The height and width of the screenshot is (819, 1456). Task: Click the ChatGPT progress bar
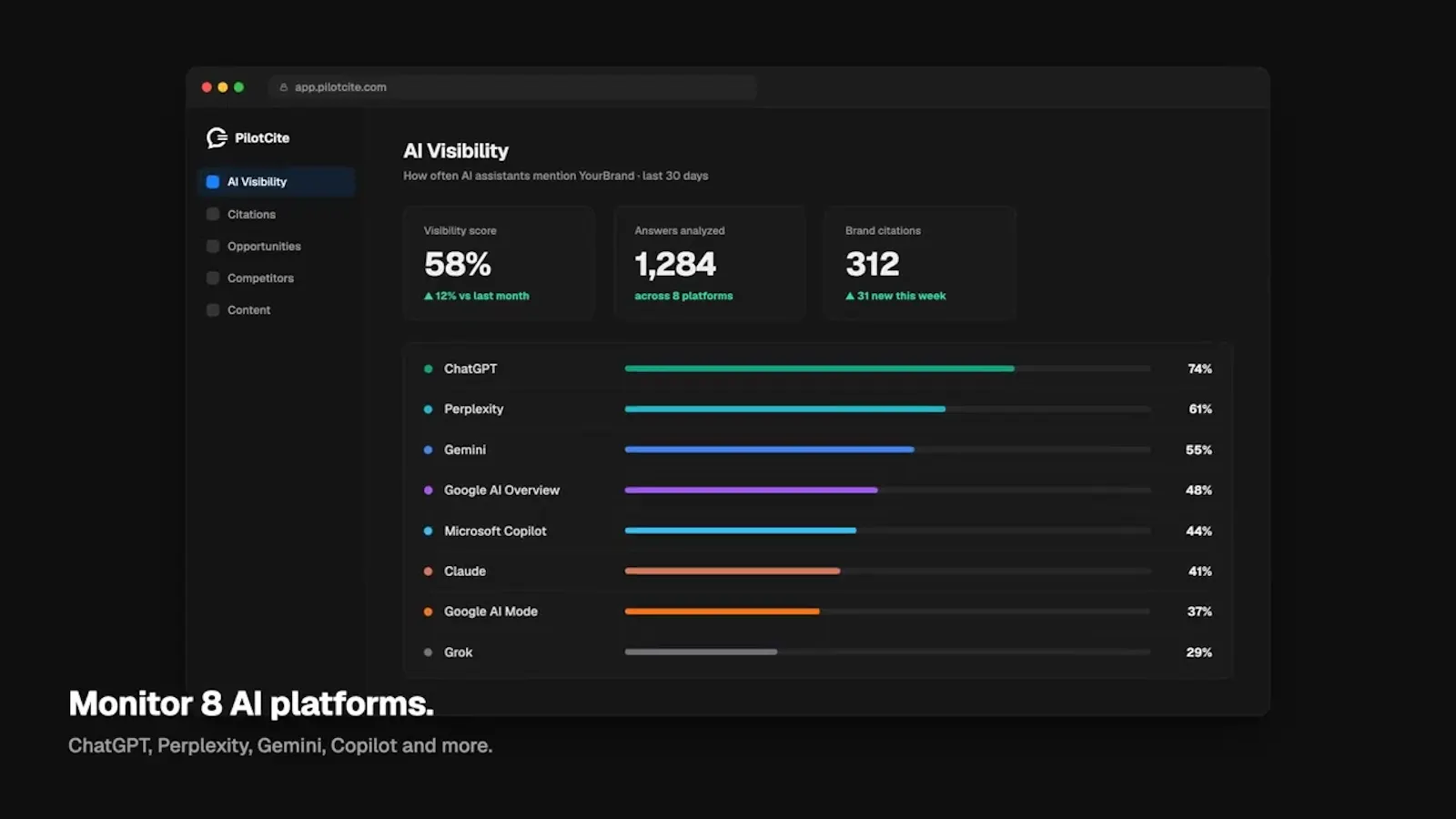[888, 369]
